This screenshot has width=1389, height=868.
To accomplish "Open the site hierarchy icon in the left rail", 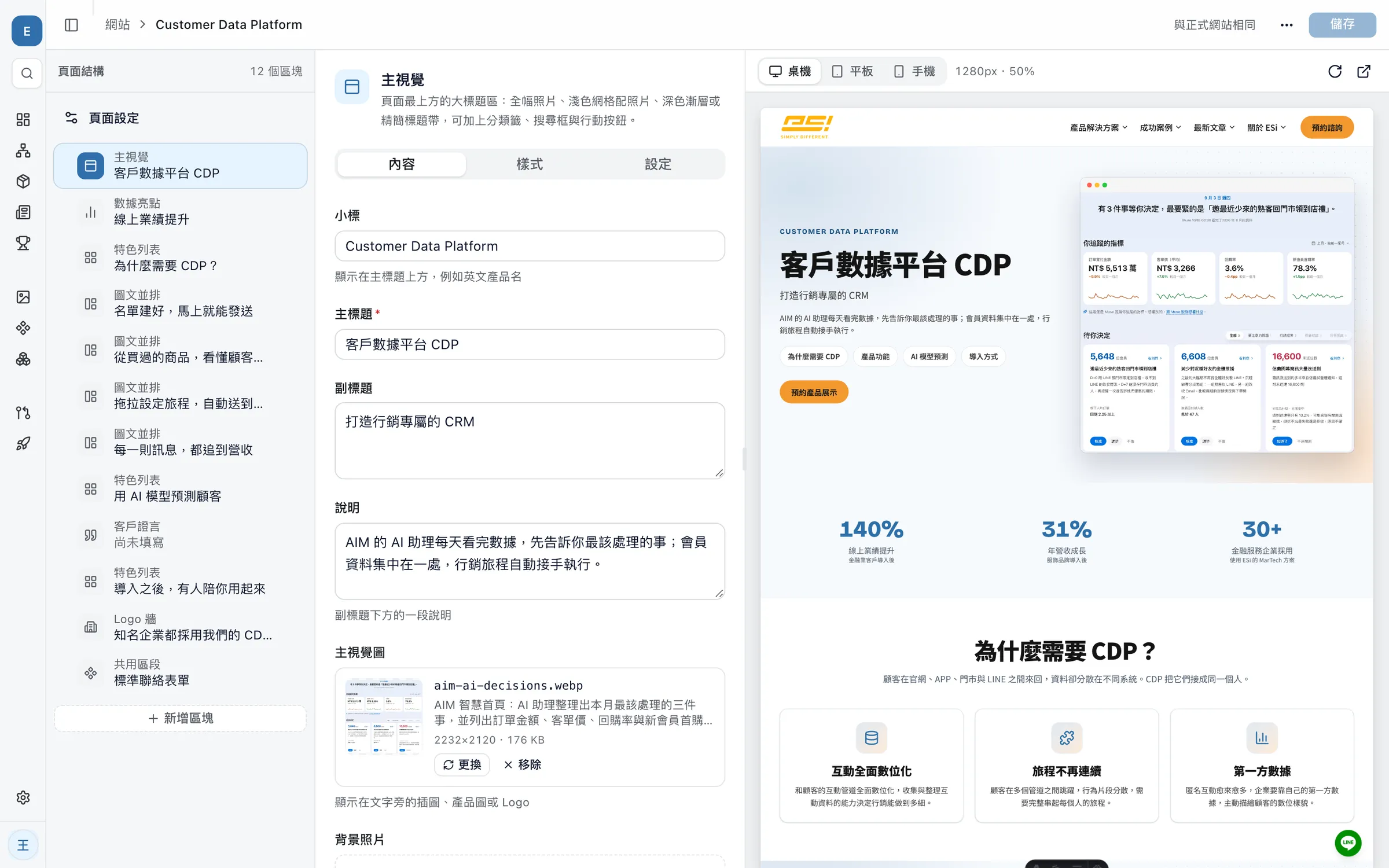I will point(23,150).
